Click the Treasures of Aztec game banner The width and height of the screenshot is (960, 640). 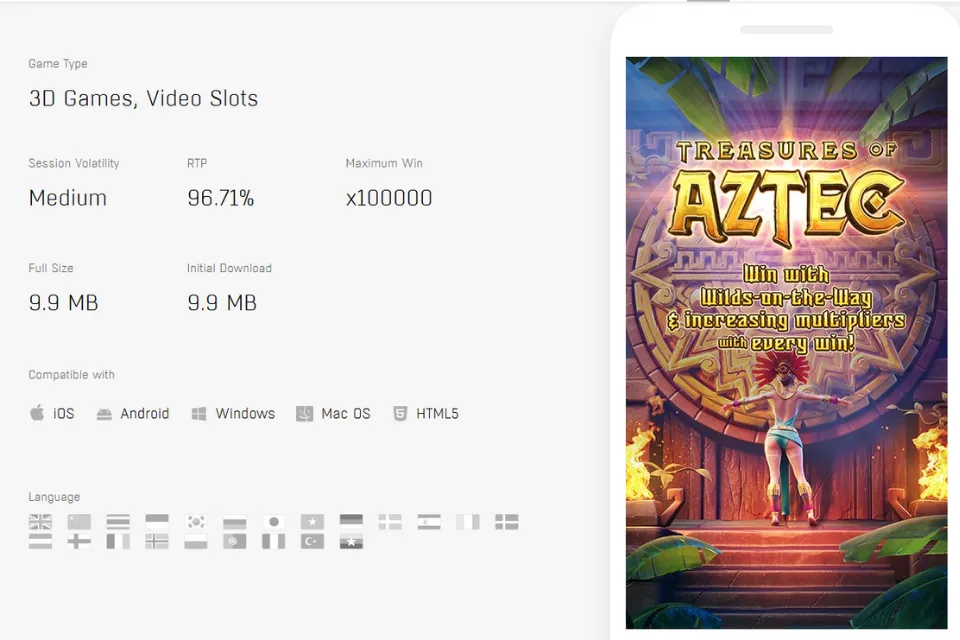tap(786, 340)
